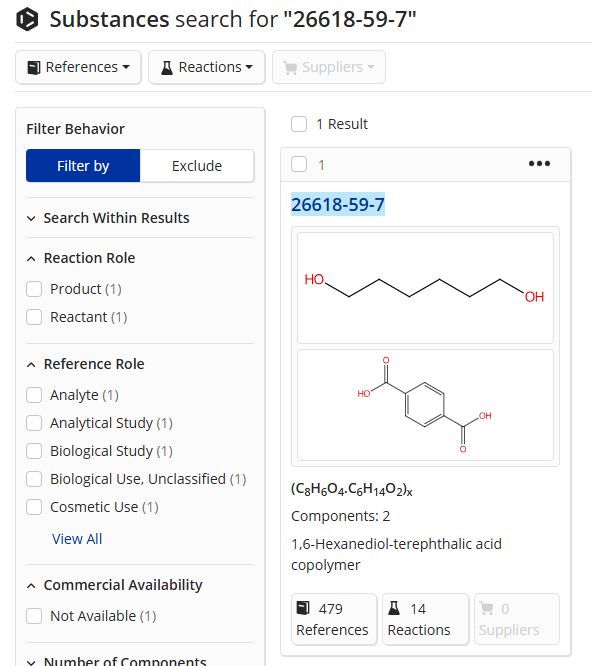Check the Product reaction role filter
The image size is (592, 666).
[34, 289]
